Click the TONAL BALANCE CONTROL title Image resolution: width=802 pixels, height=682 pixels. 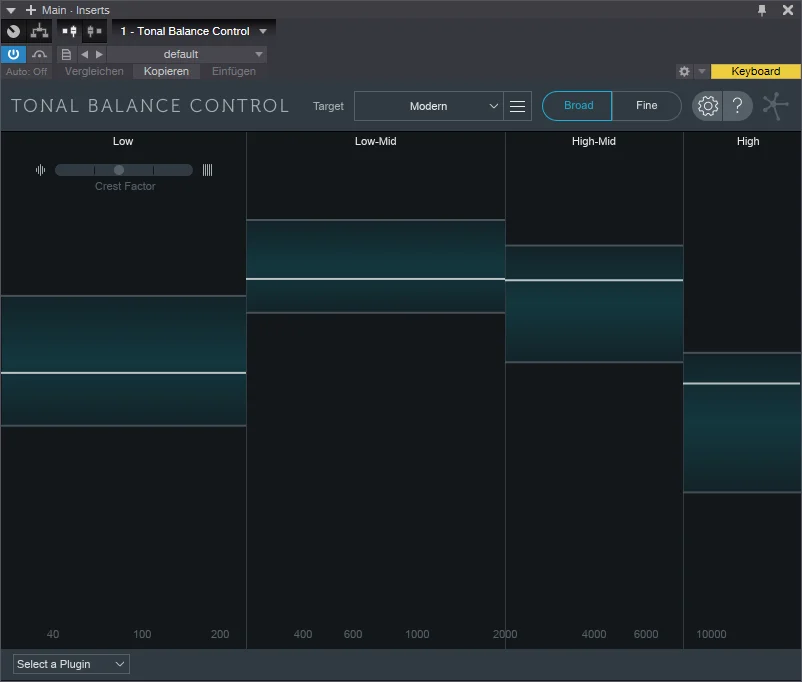[150, 106]
